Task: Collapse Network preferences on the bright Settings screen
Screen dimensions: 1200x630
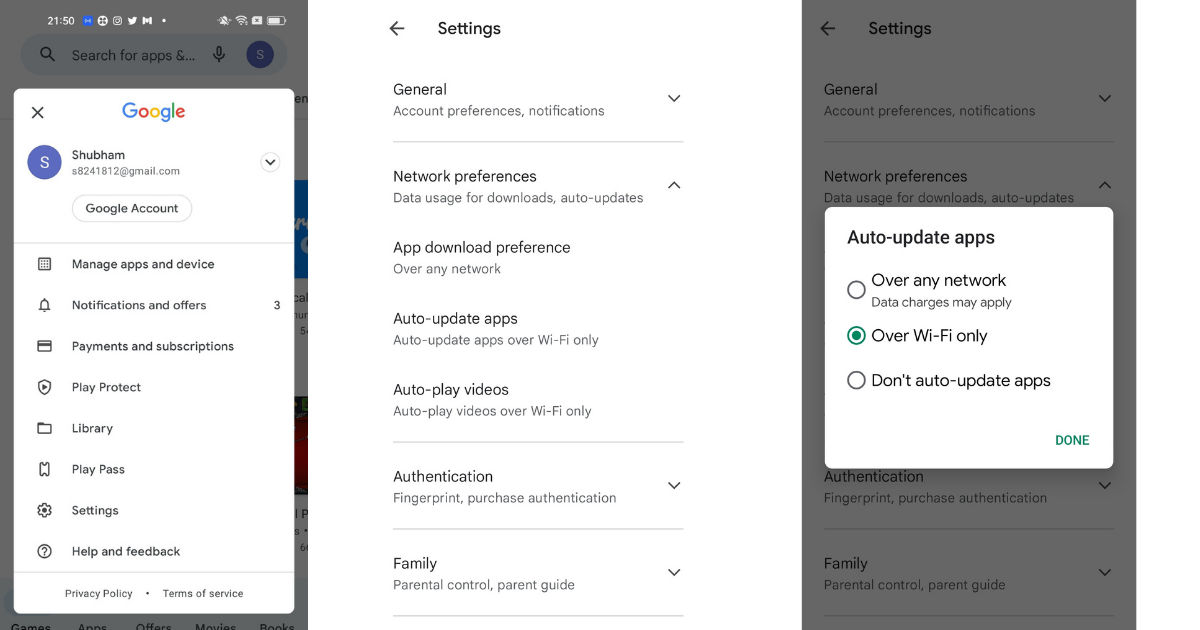Action: [x=674, y=185]
